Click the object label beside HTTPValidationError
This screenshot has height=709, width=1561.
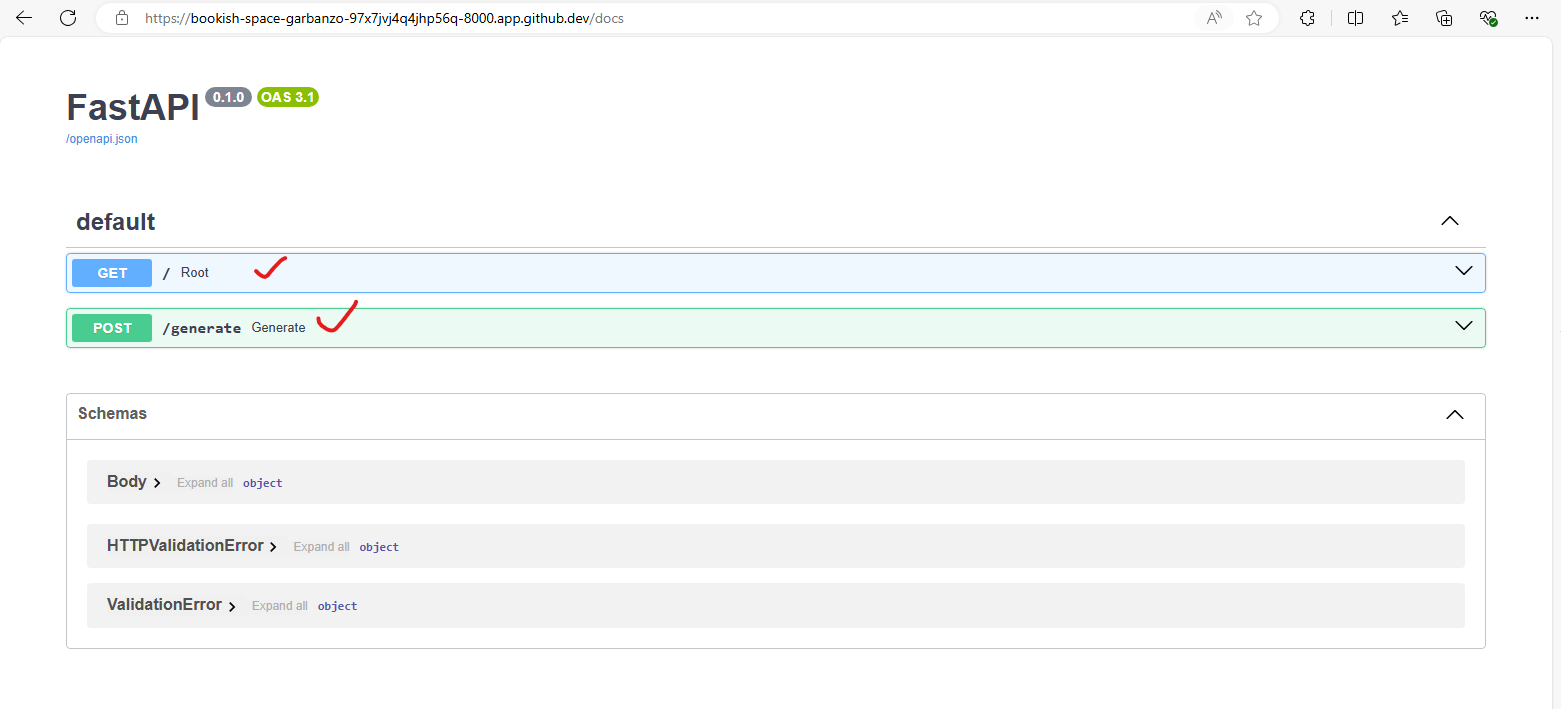coord(379,547)
